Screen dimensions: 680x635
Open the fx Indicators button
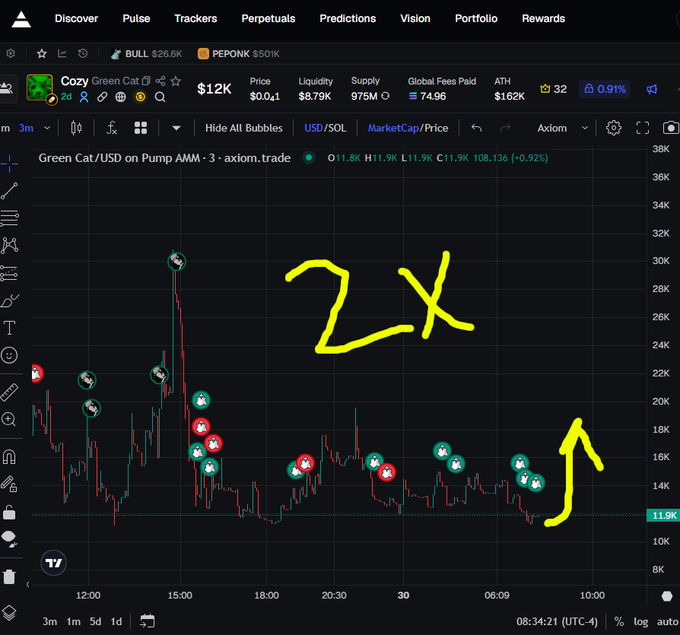[112, 128]
